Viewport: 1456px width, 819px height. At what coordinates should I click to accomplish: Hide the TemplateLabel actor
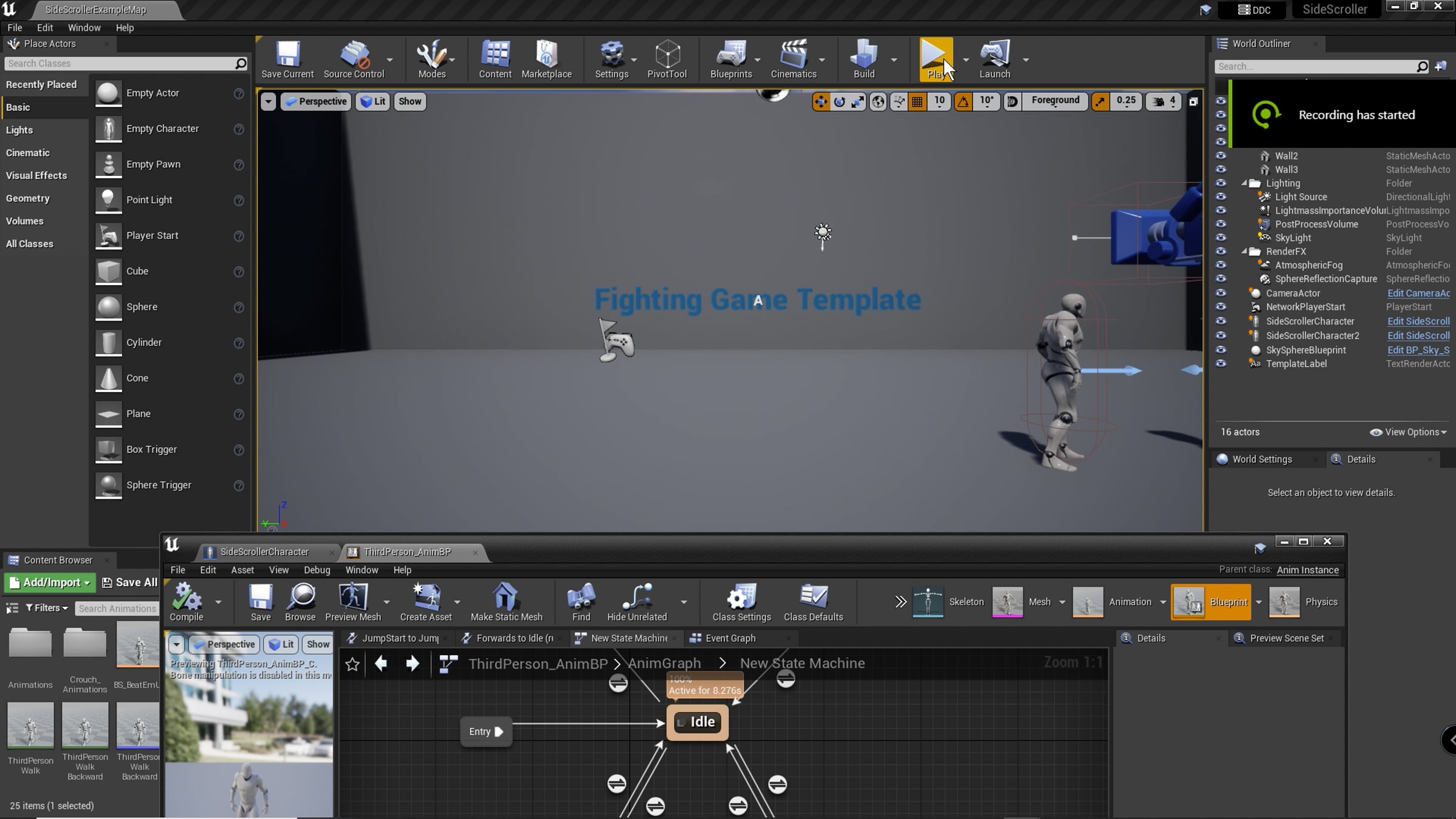tap(1221, 363)
